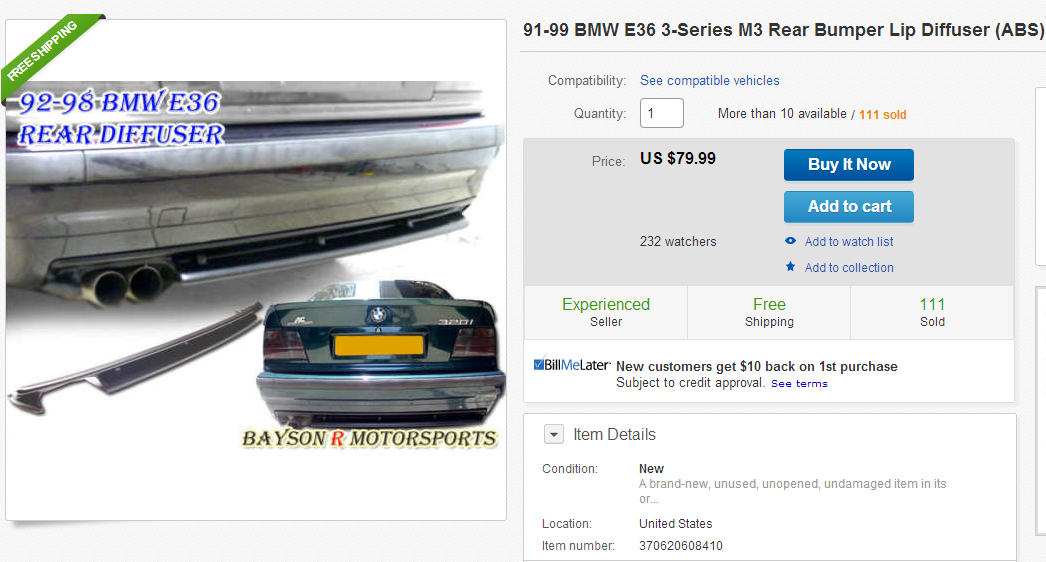Click the star icon beside Add to collection
The height and width of the screenshot is (562, 1046).
pos(791,266)
